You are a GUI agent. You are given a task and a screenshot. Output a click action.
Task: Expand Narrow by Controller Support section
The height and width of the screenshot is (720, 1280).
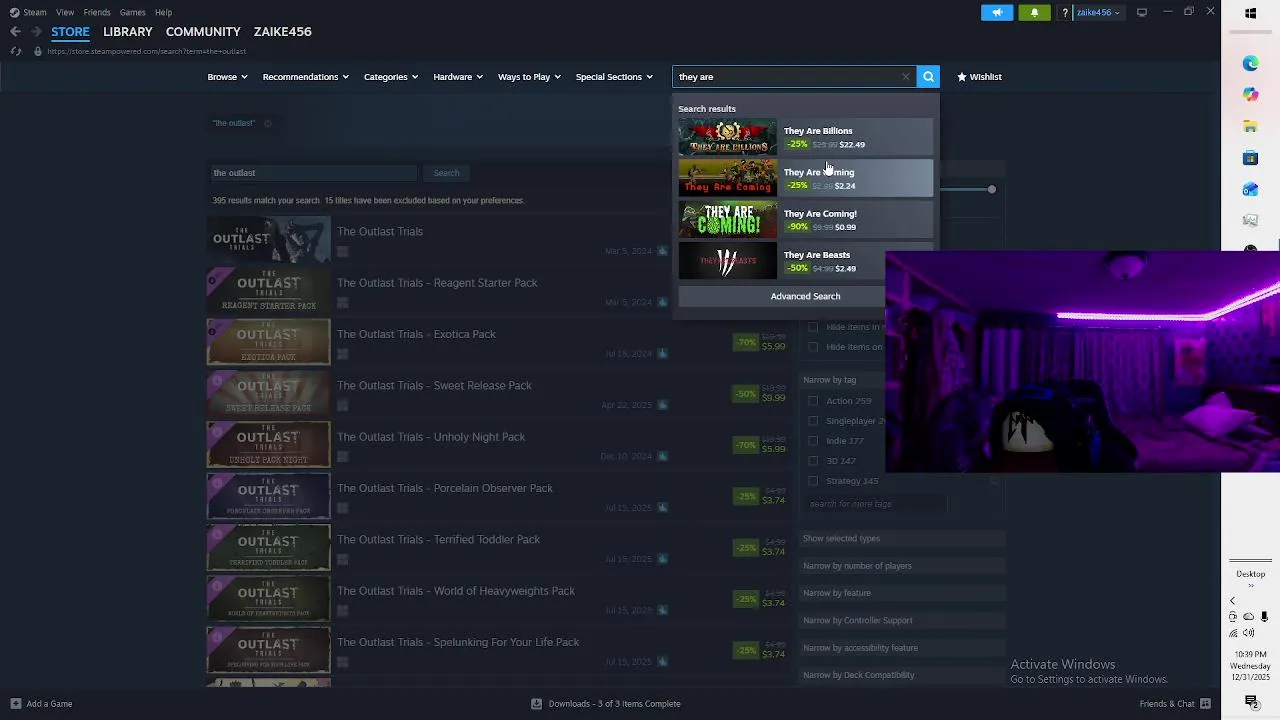903,620
